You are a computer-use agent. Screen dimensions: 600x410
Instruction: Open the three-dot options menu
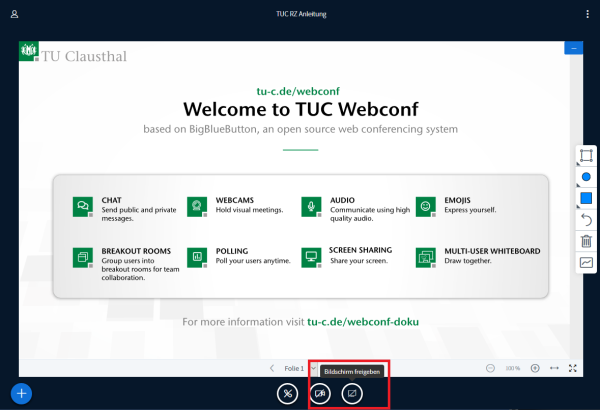coord(587,14)
